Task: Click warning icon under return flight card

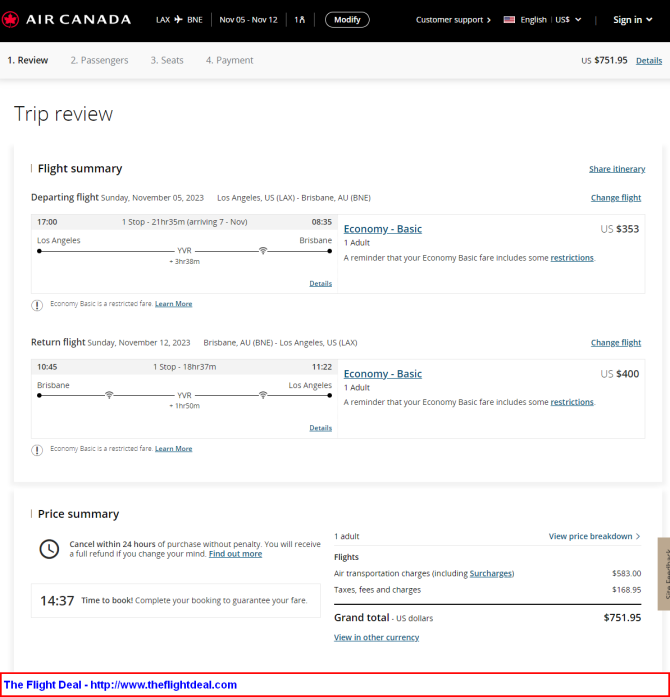Action: [x=37, y=450]
